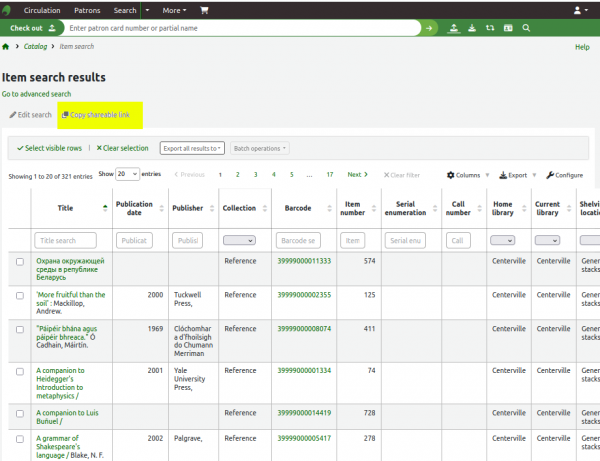Viewport: 600px width, 461px height.
Task: Click the magnifier catalog search icon
Action: (x=525, y=28)
